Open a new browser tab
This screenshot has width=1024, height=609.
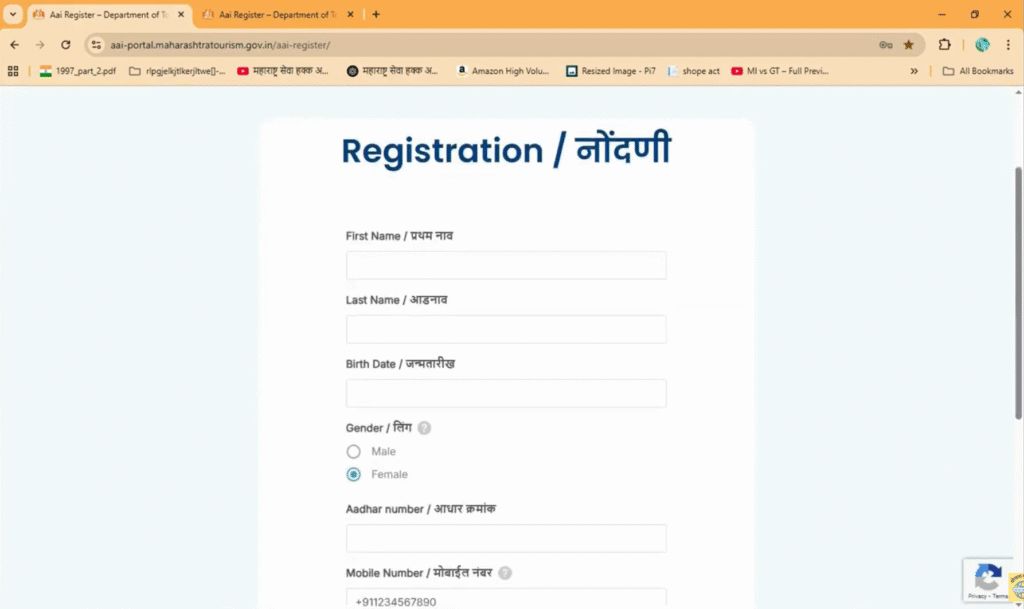376,14
